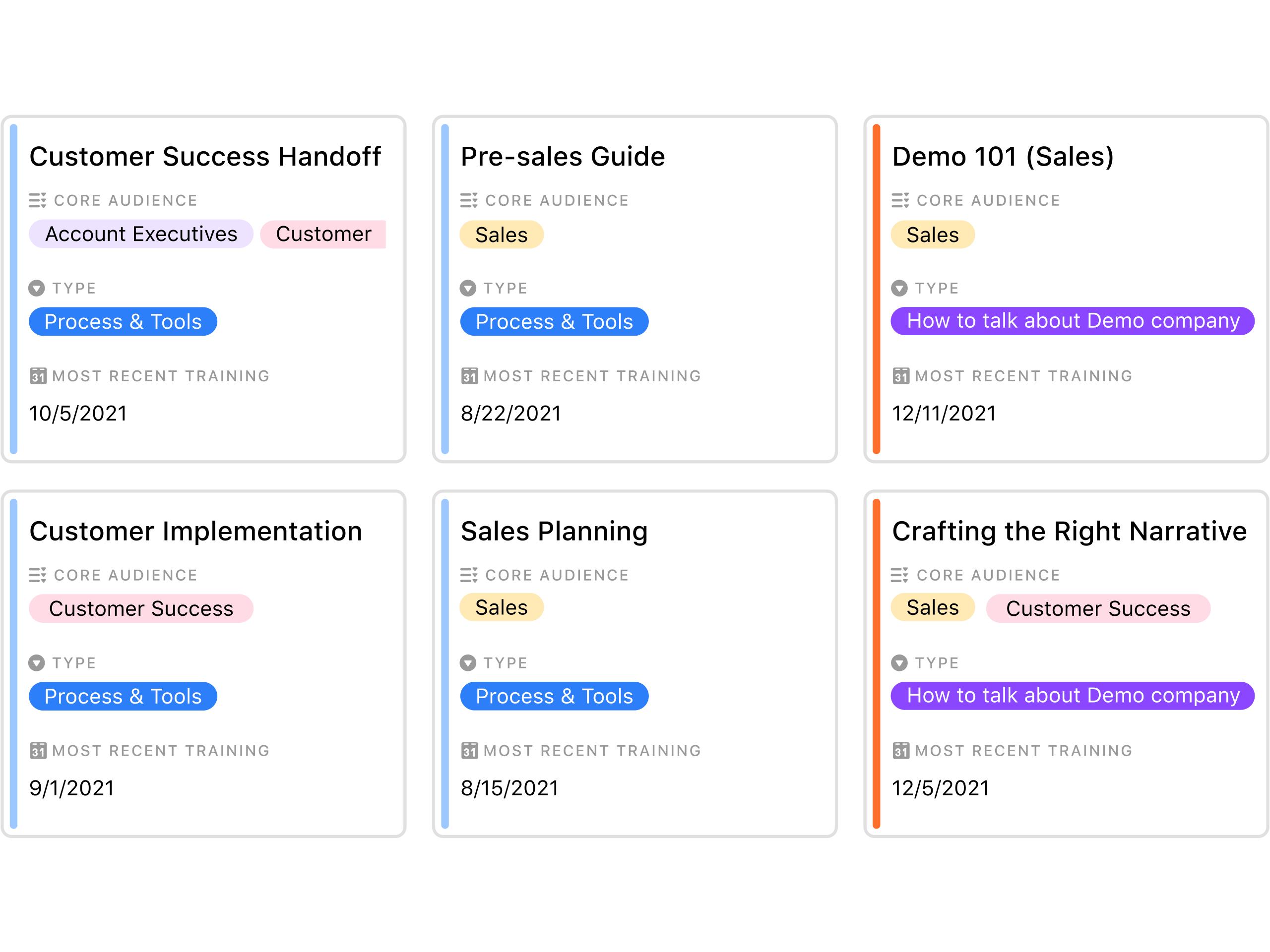Open the Customer Success Handoff card title
Screen dimensions: 1270x952
(205, 156)
